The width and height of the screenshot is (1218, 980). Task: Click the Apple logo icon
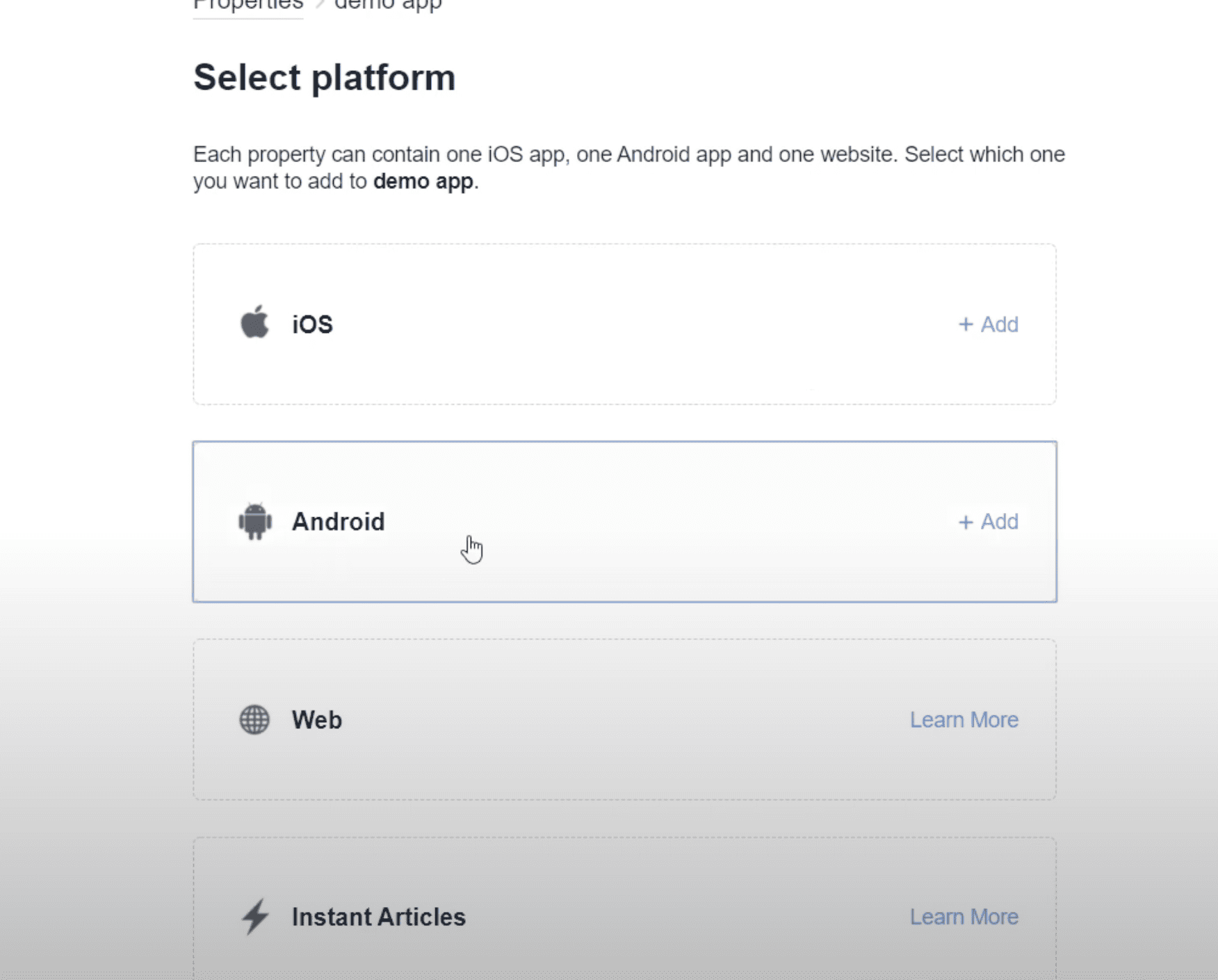[x=254, y=322]
